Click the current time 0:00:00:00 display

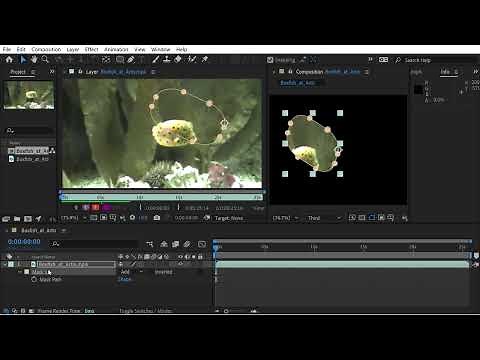[24, 242]
